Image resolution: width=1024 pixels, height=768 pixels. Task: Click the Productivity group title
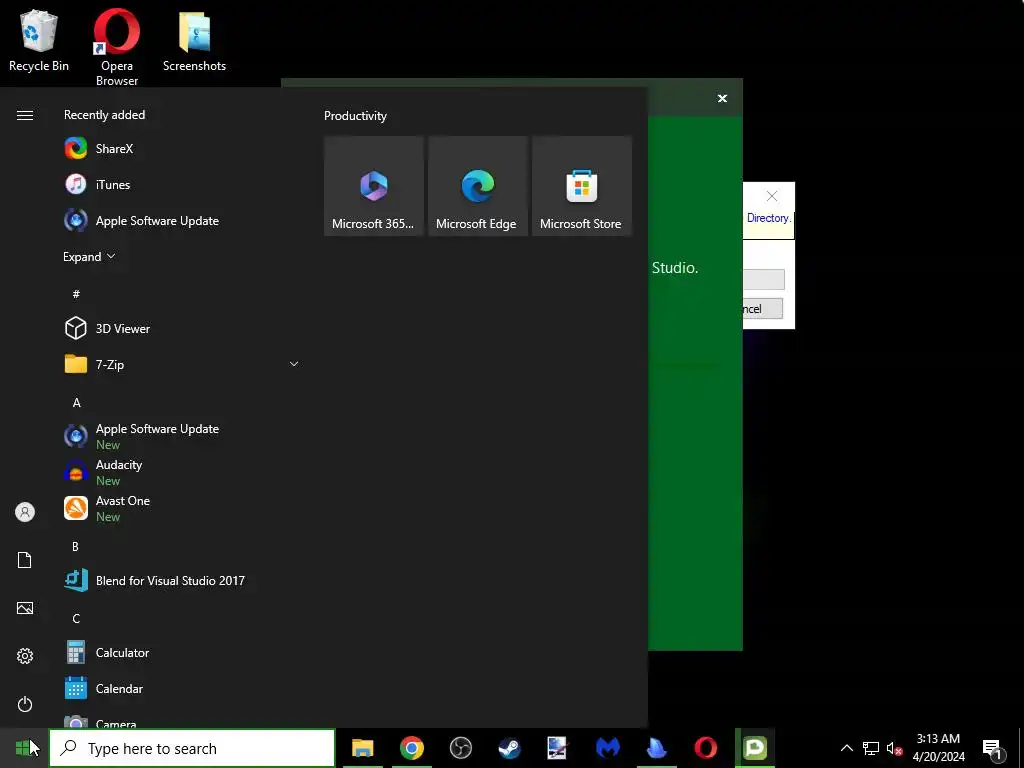tap(355, 116)
